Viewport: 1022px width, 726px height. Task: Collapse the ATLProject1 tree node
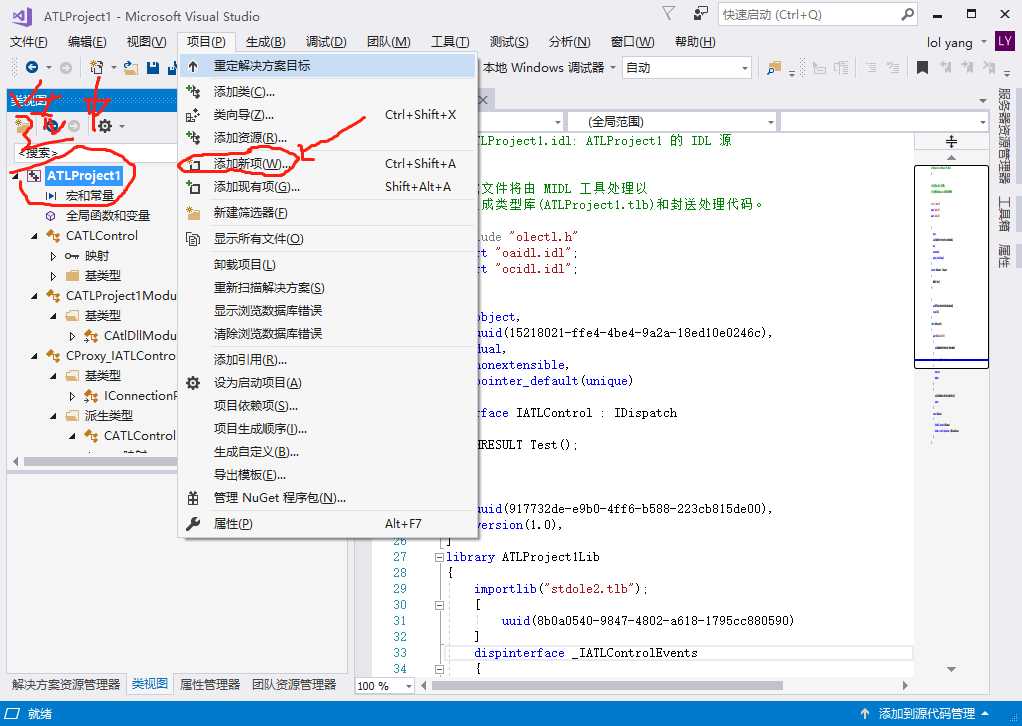(x=15, y=175)
